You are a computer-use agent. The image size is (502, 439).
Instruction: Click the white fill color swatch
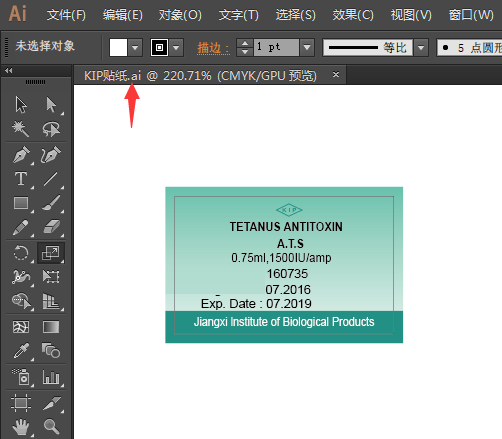coord(118,48)
